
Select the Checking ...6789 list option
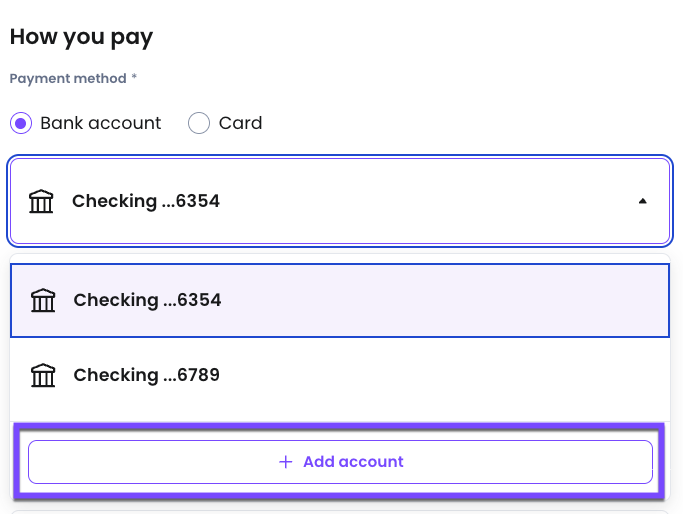pyautogui.click(x=340, y=375)
